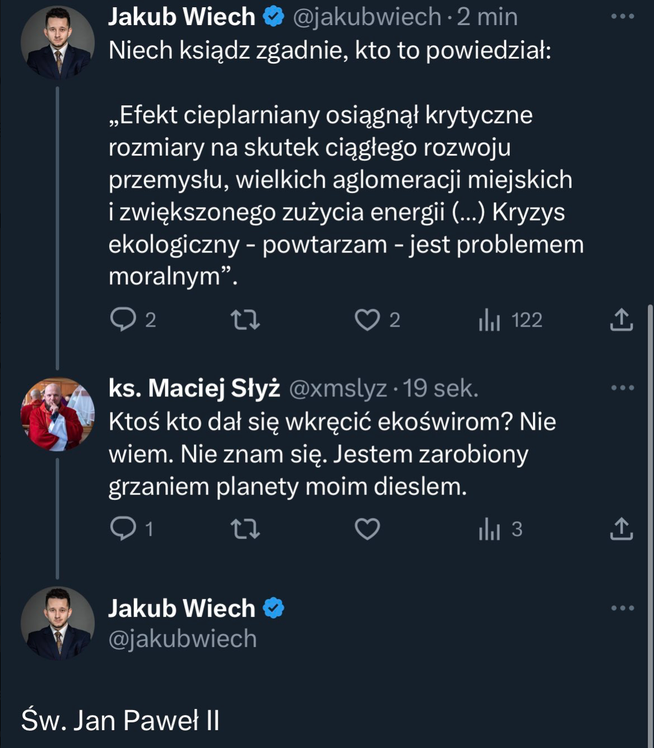The image size is (654, 748).
Task: Like ks. Maciej Słyż's reply
Action: (369, 530)
